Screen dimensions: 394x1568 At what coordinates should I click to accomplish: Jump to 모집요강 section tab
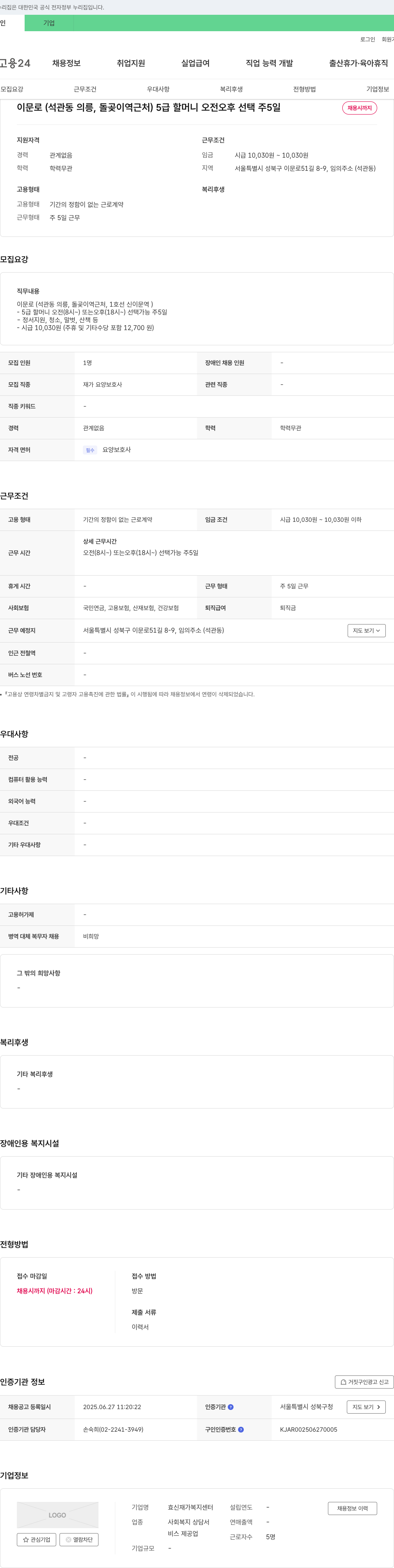click(12, 89)
